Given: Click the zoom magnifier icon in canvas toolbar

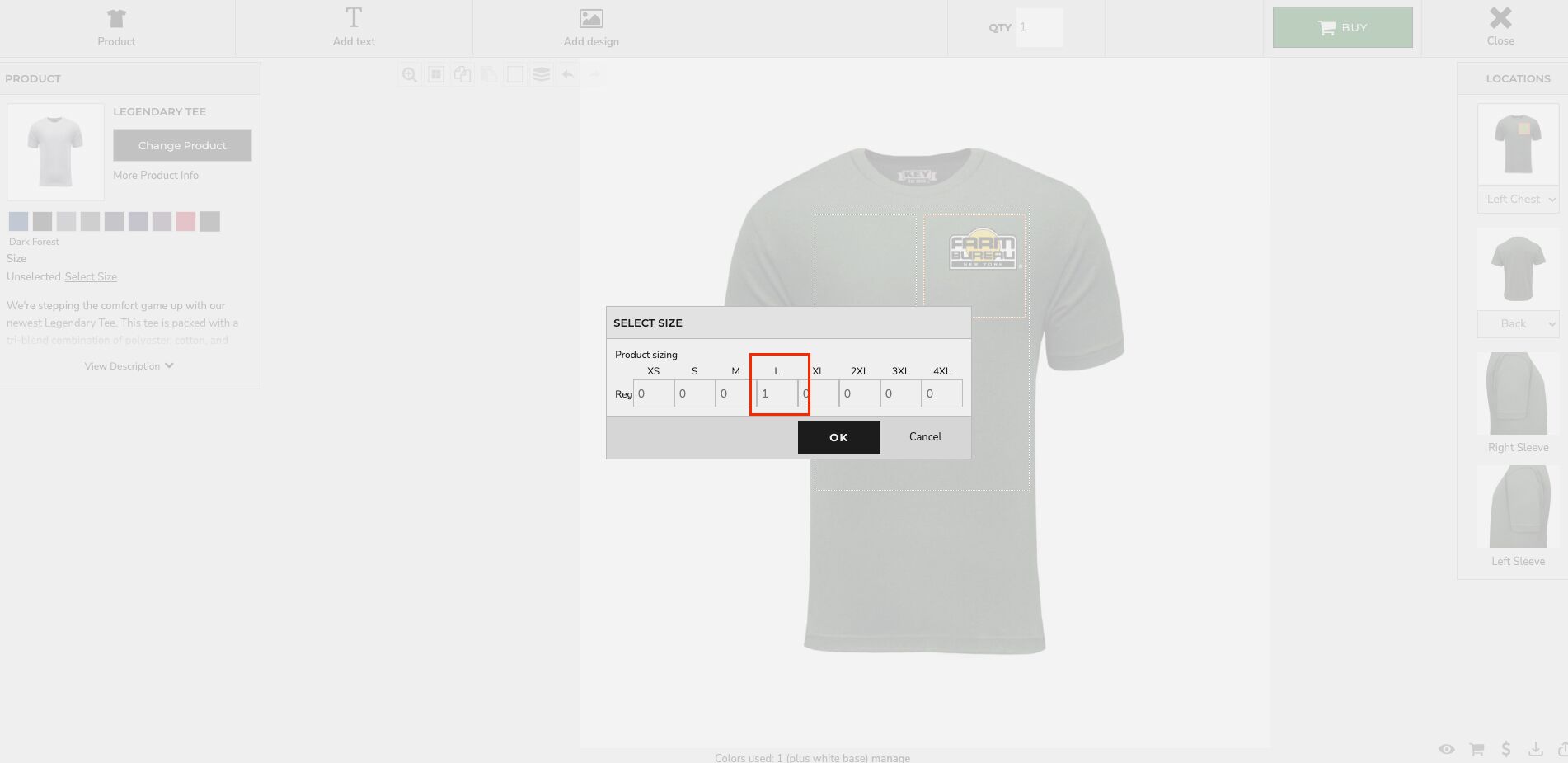Looking at the screenshot, I should 409,75.
